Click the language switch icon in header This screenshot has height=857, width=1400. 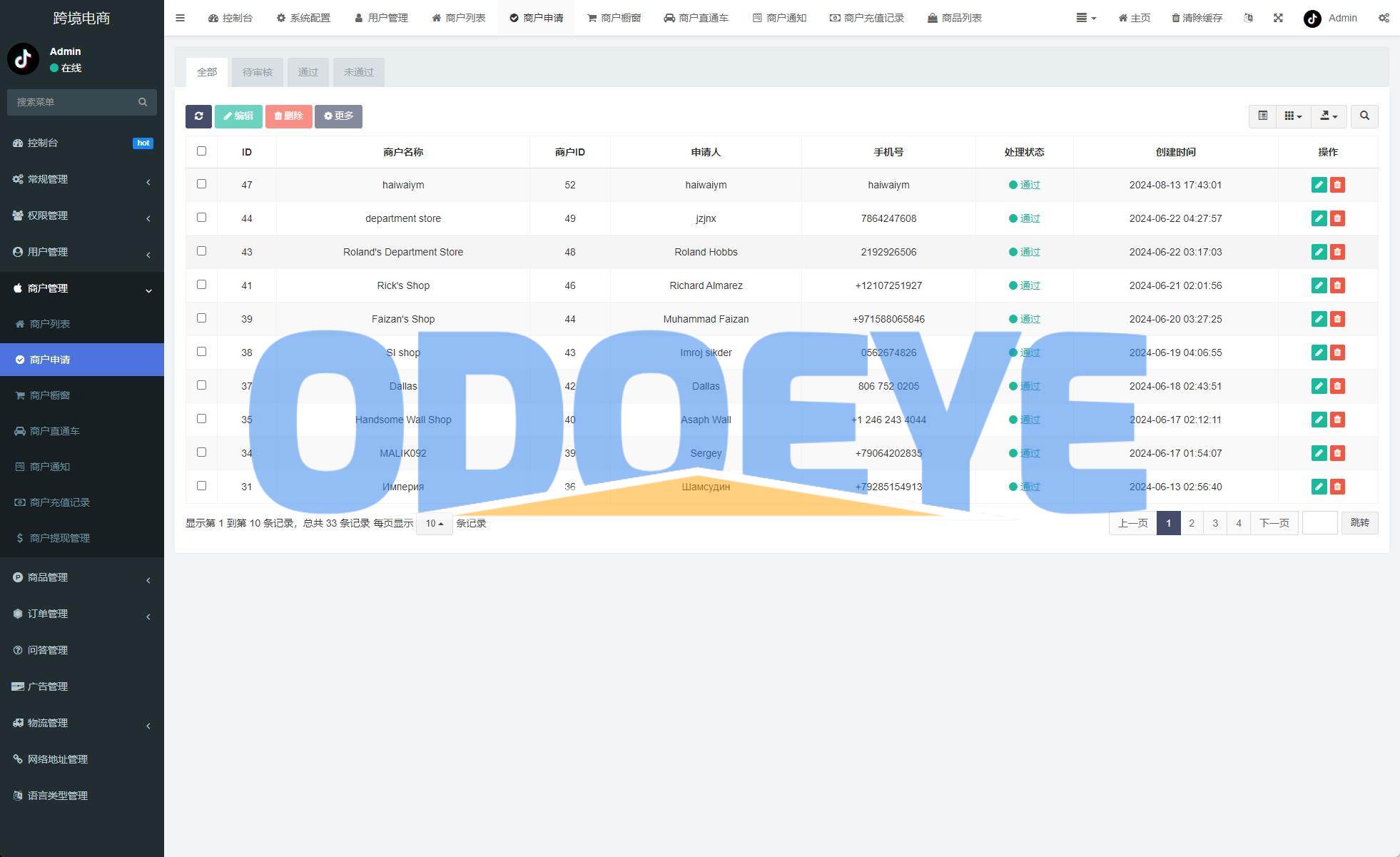1248,18
